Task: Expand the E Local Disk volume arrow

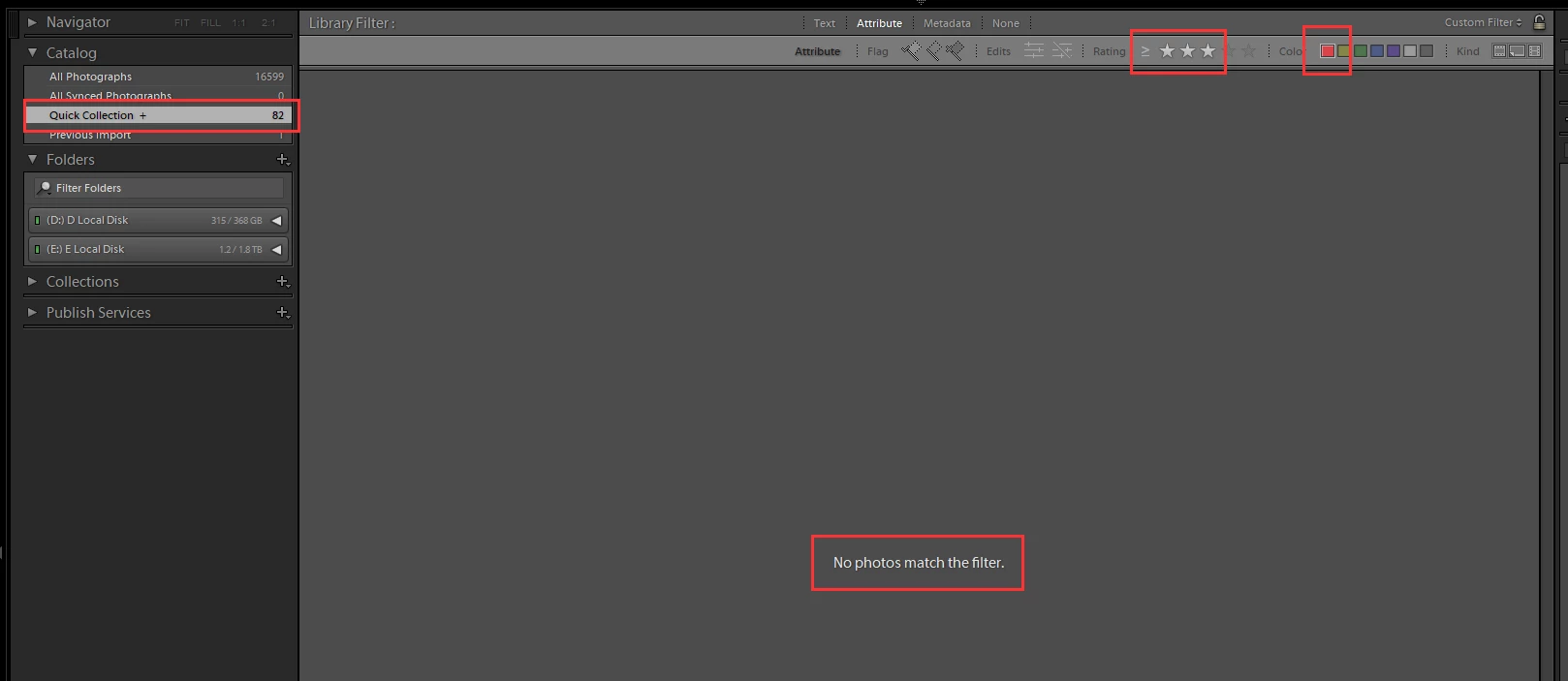Action: (276, 250)
